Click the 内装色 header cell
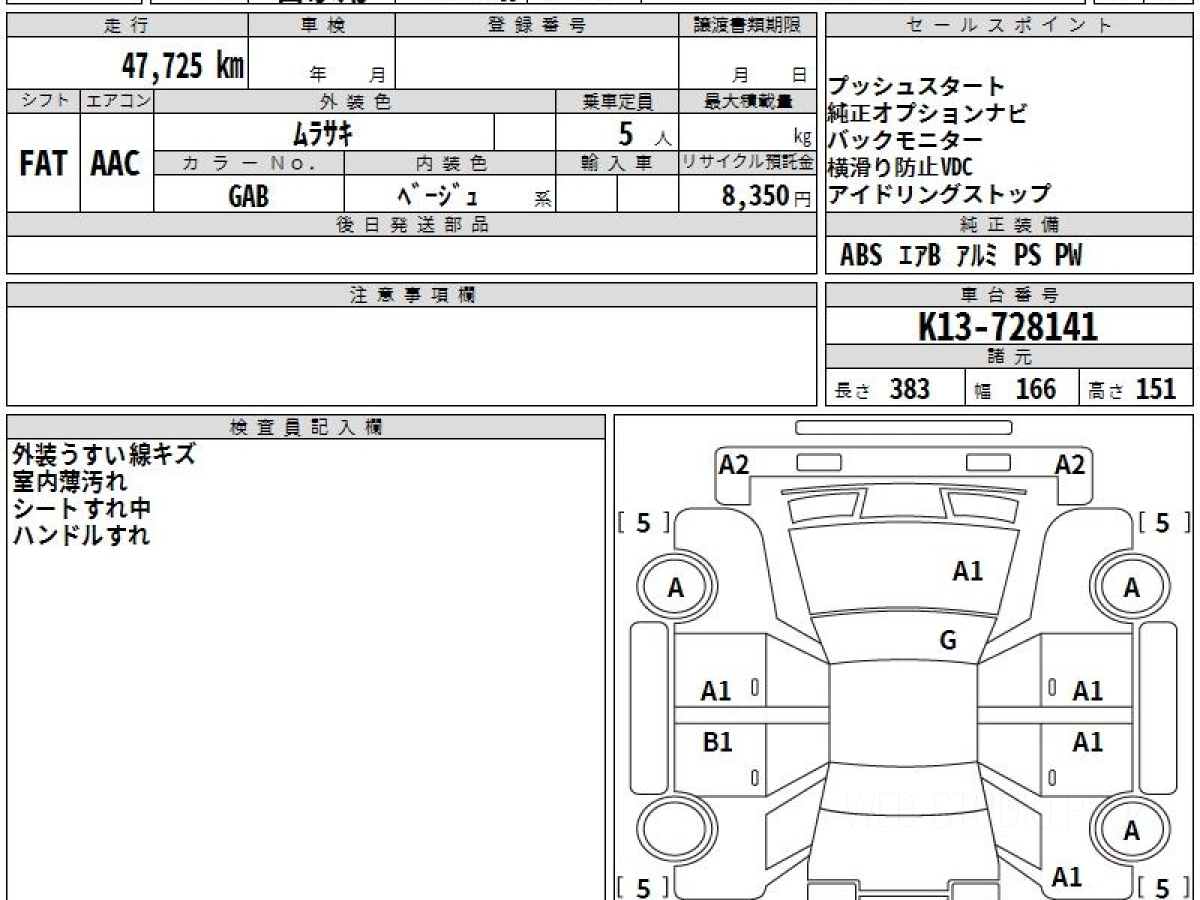The width and height of the screenshot is (1200, 900). (451, 163)
